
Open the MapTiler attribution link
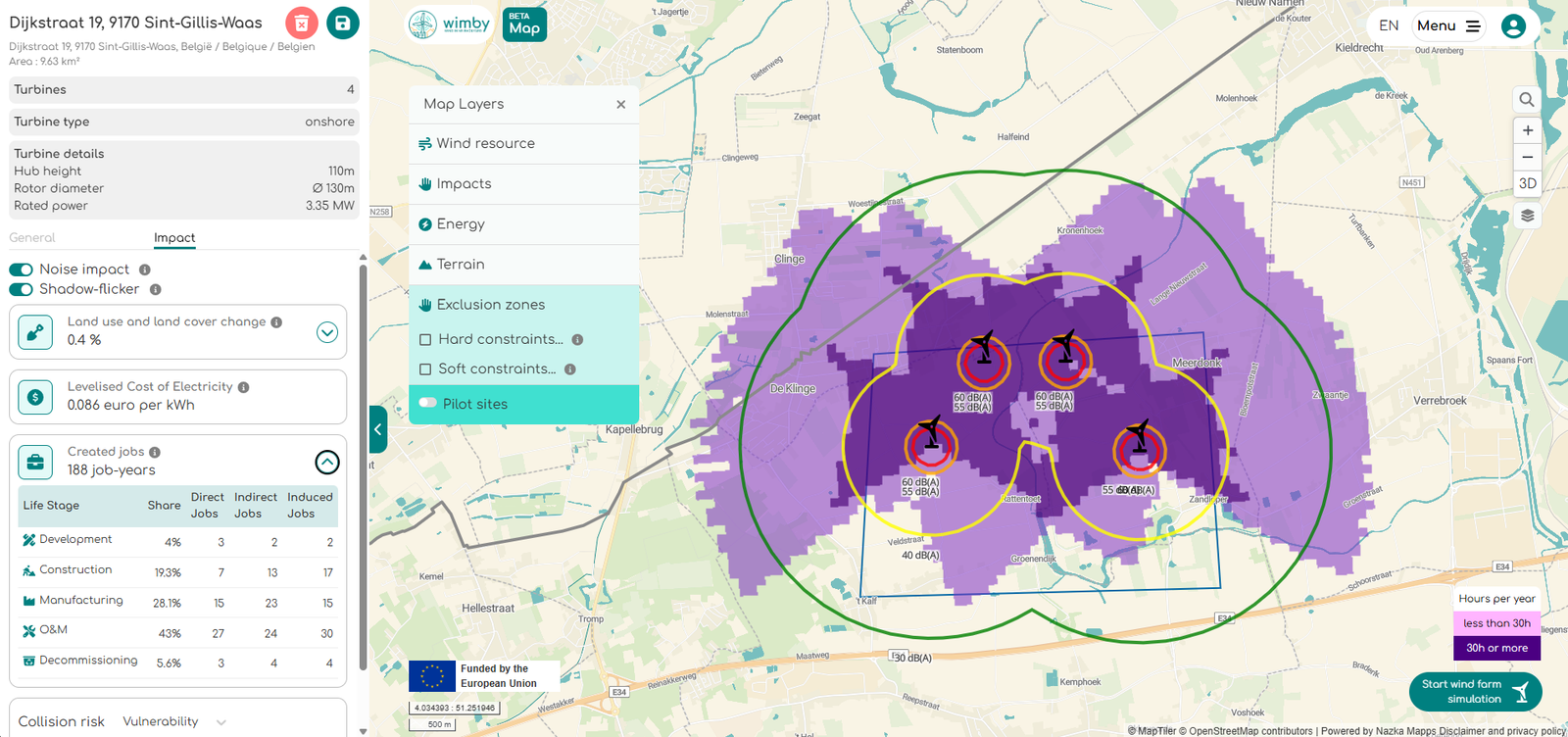click(x=1151, y=731)
